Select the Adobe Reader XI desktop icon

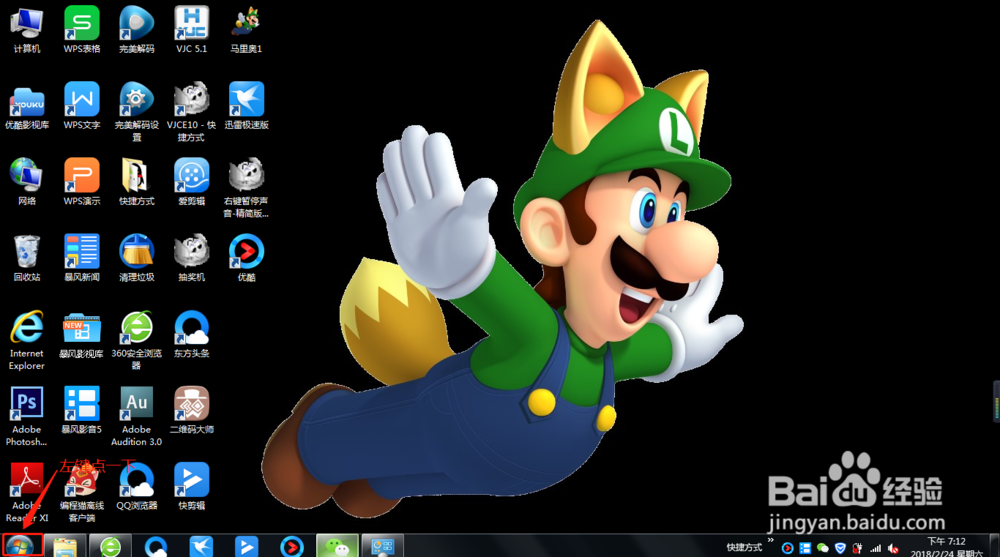pos(27,492)
